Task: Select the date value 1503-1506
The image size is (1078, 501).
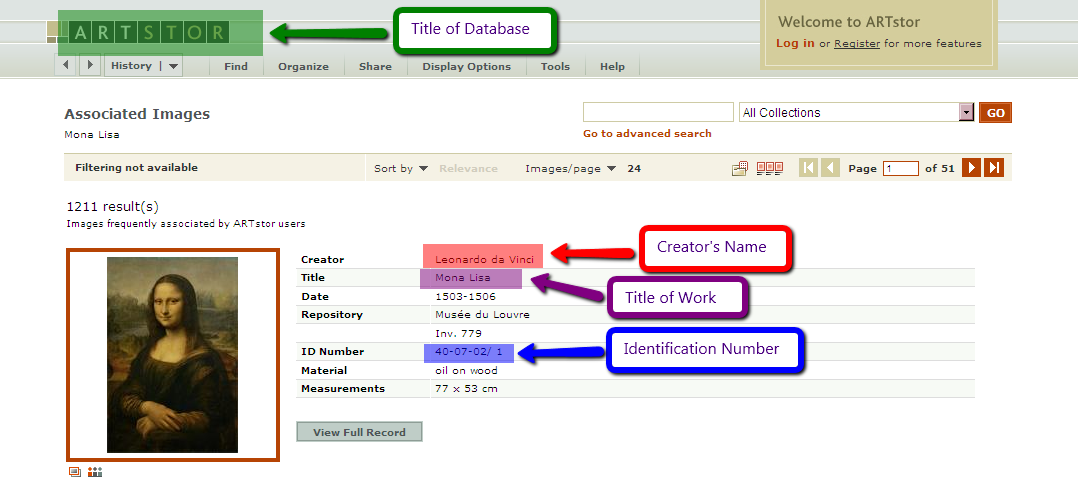Action: 465,297
